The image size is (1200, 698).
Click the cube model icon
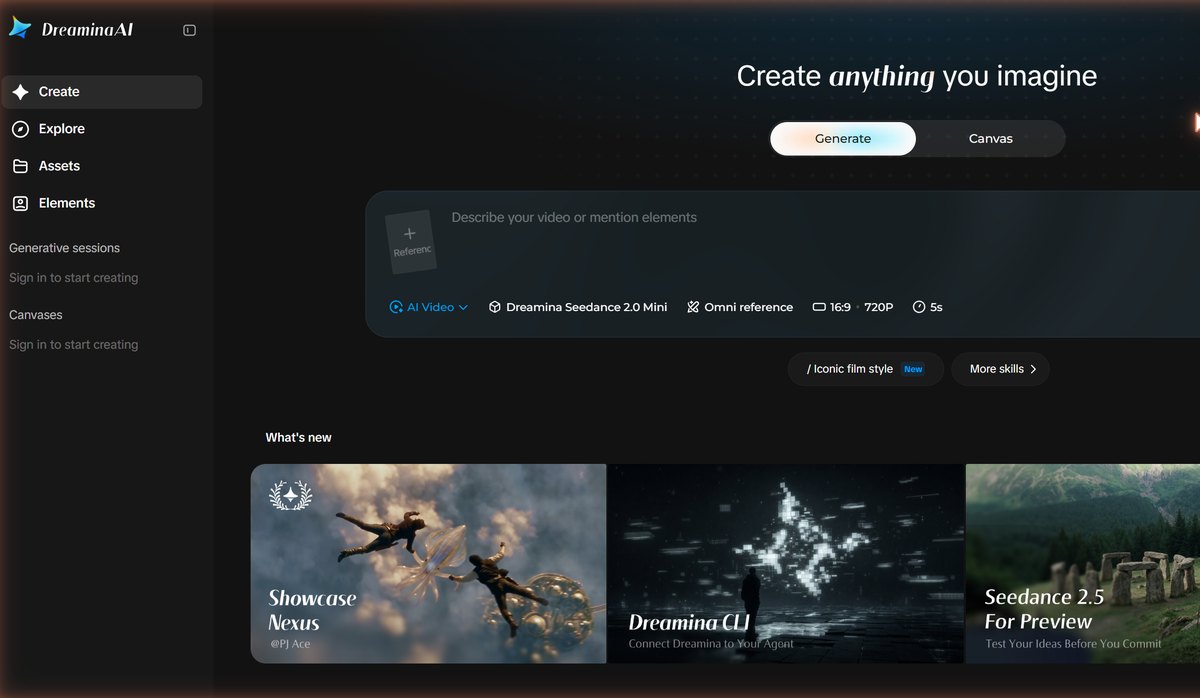tap(494, 307)
